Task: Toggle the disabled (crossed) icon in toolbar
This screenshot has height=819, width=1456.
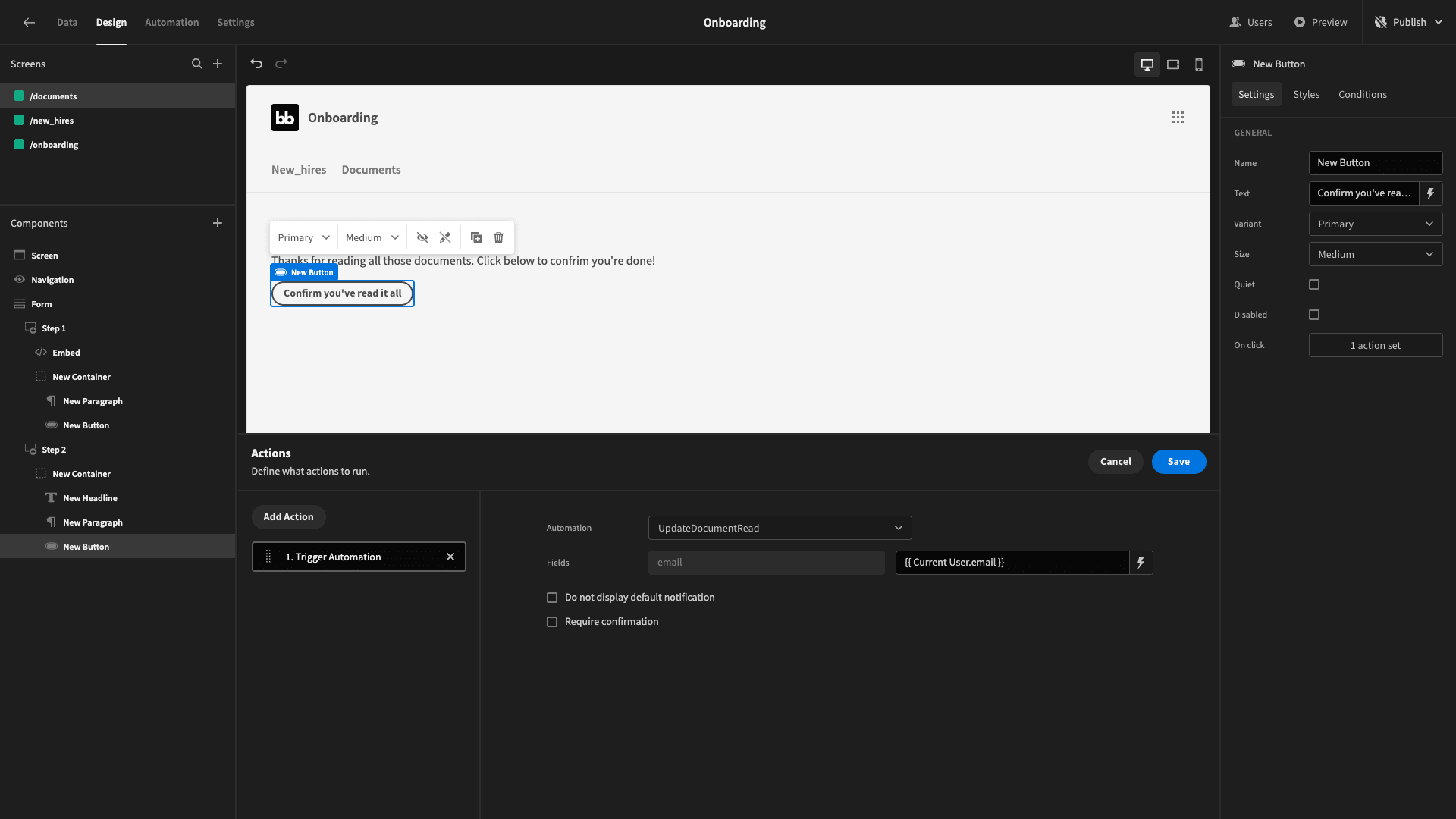Action: point(445,238)
